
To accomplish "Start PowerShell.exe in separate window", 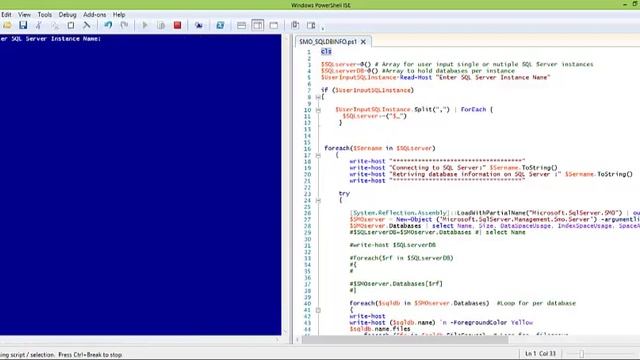I will 220,25.
